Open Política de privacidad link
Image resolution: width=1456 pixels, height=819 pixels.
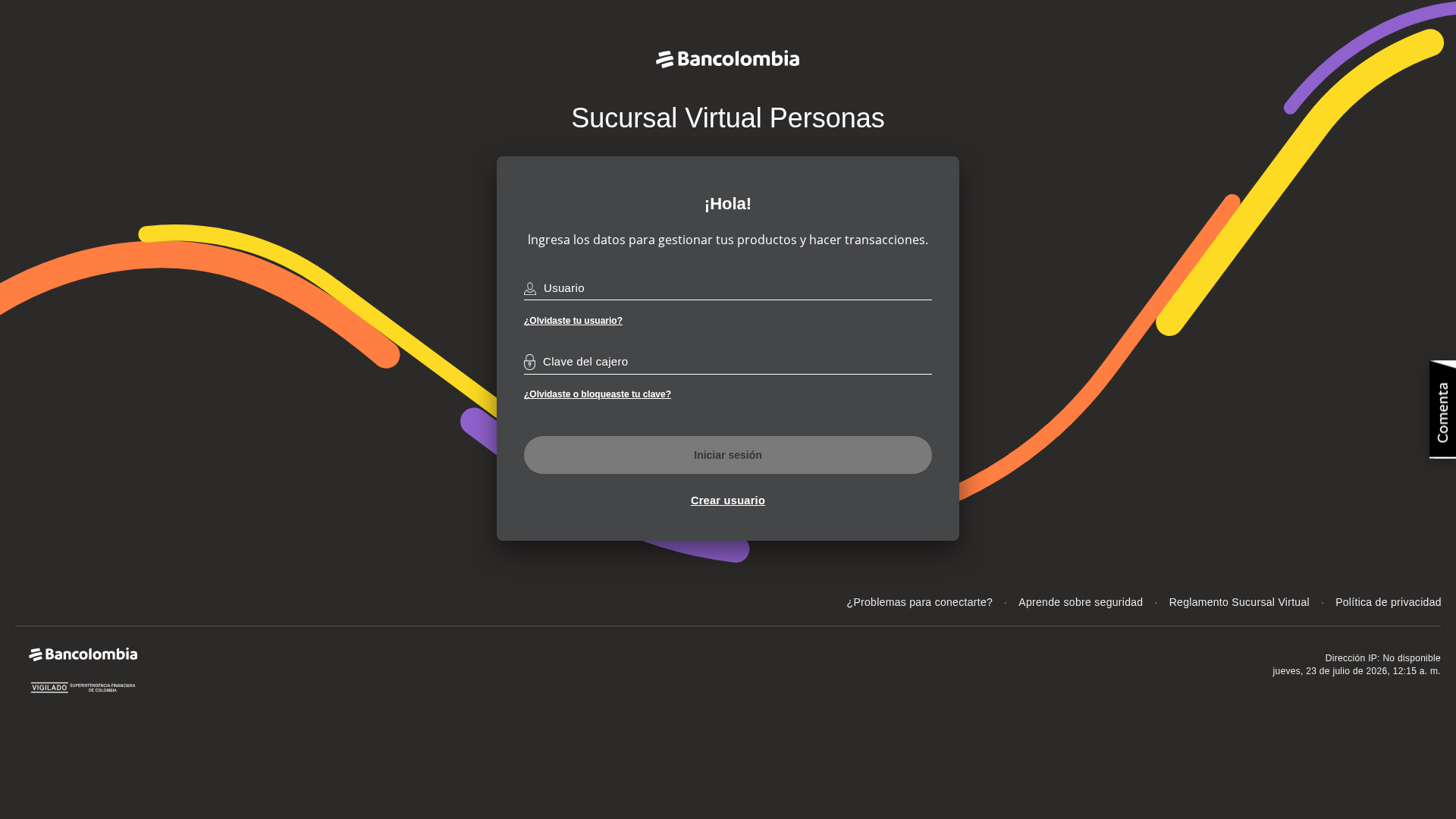pos(1388,602)
